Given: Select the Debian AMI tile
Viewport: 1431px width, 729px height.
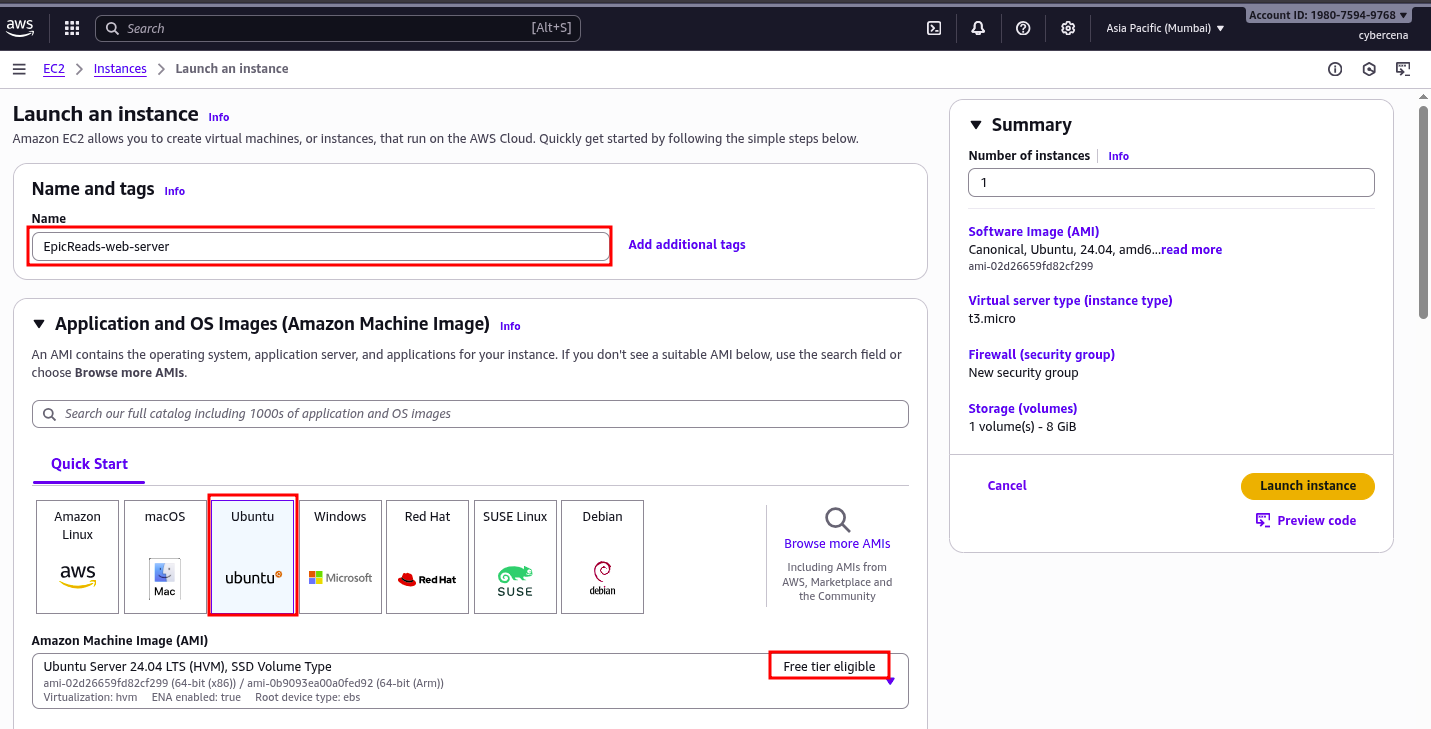Looking at the screenshot, I should [602, 557].
